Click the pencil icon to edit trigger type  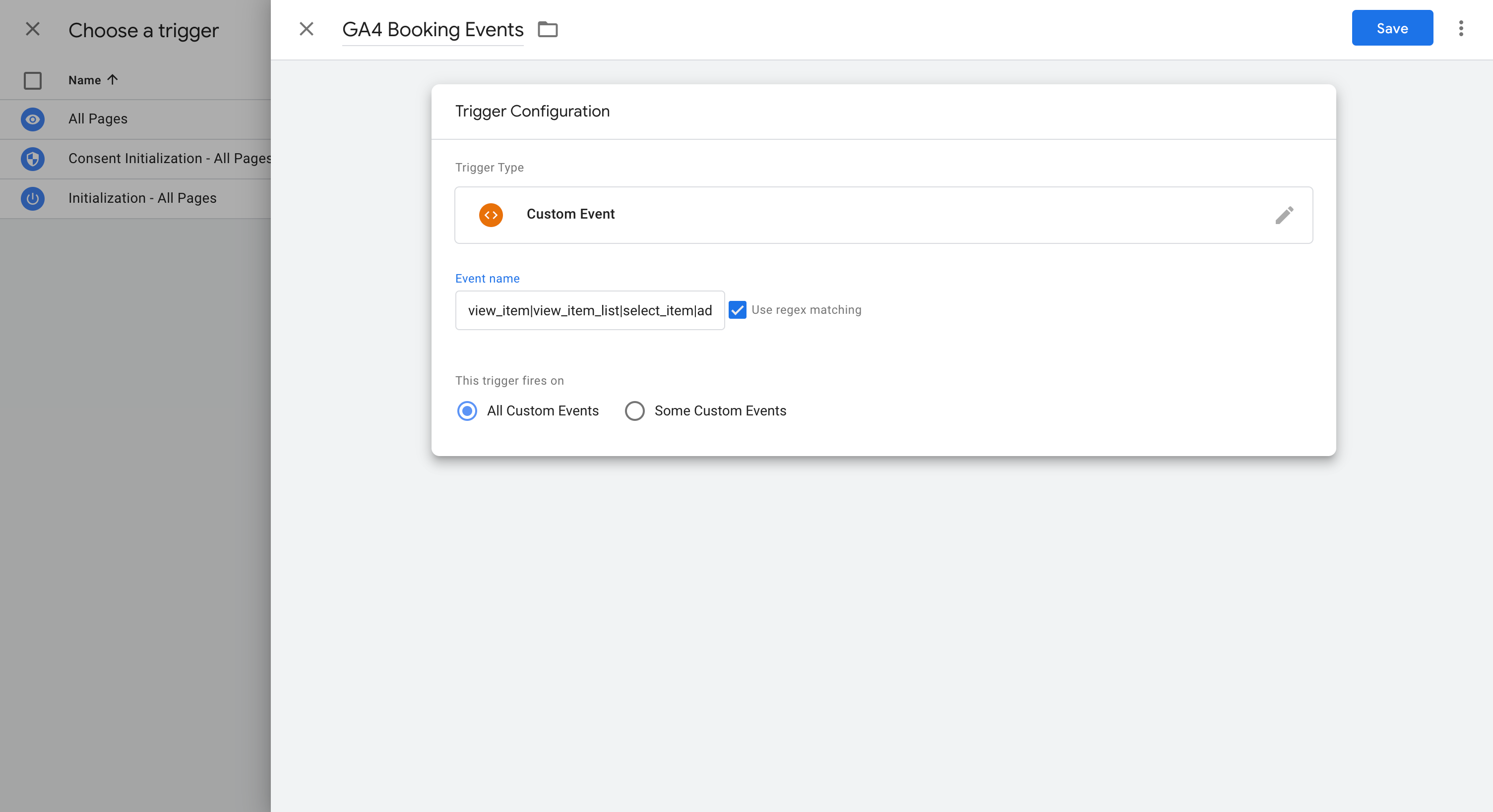pyautogui.click(x=1284, y=215)
